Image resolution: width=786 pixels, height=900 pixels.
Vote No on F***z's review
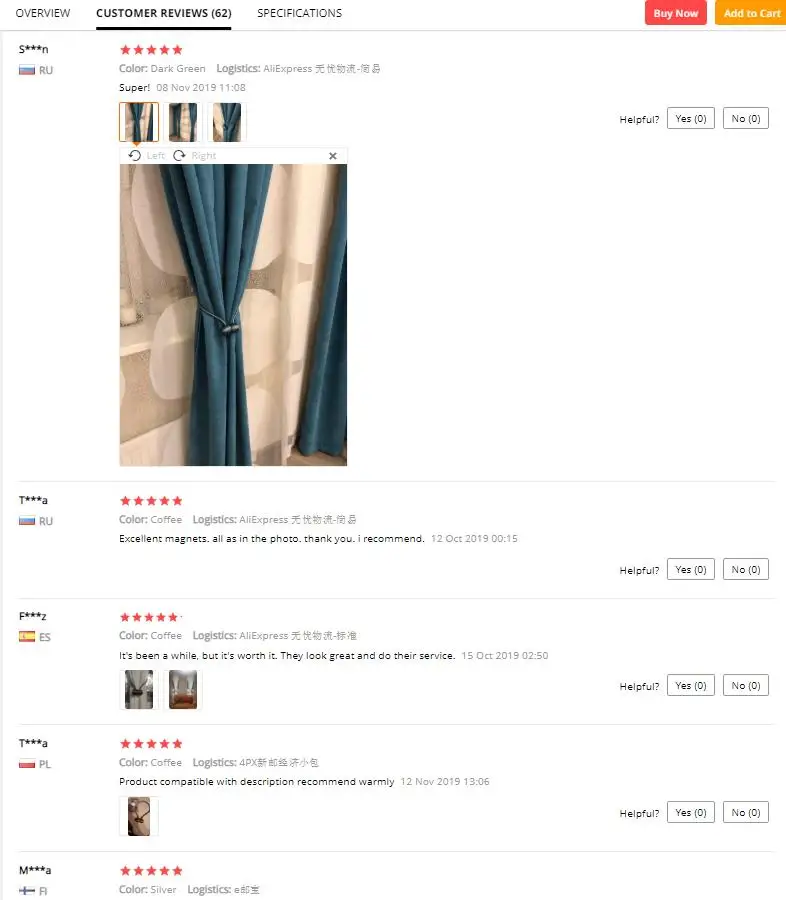click(746, 685)
